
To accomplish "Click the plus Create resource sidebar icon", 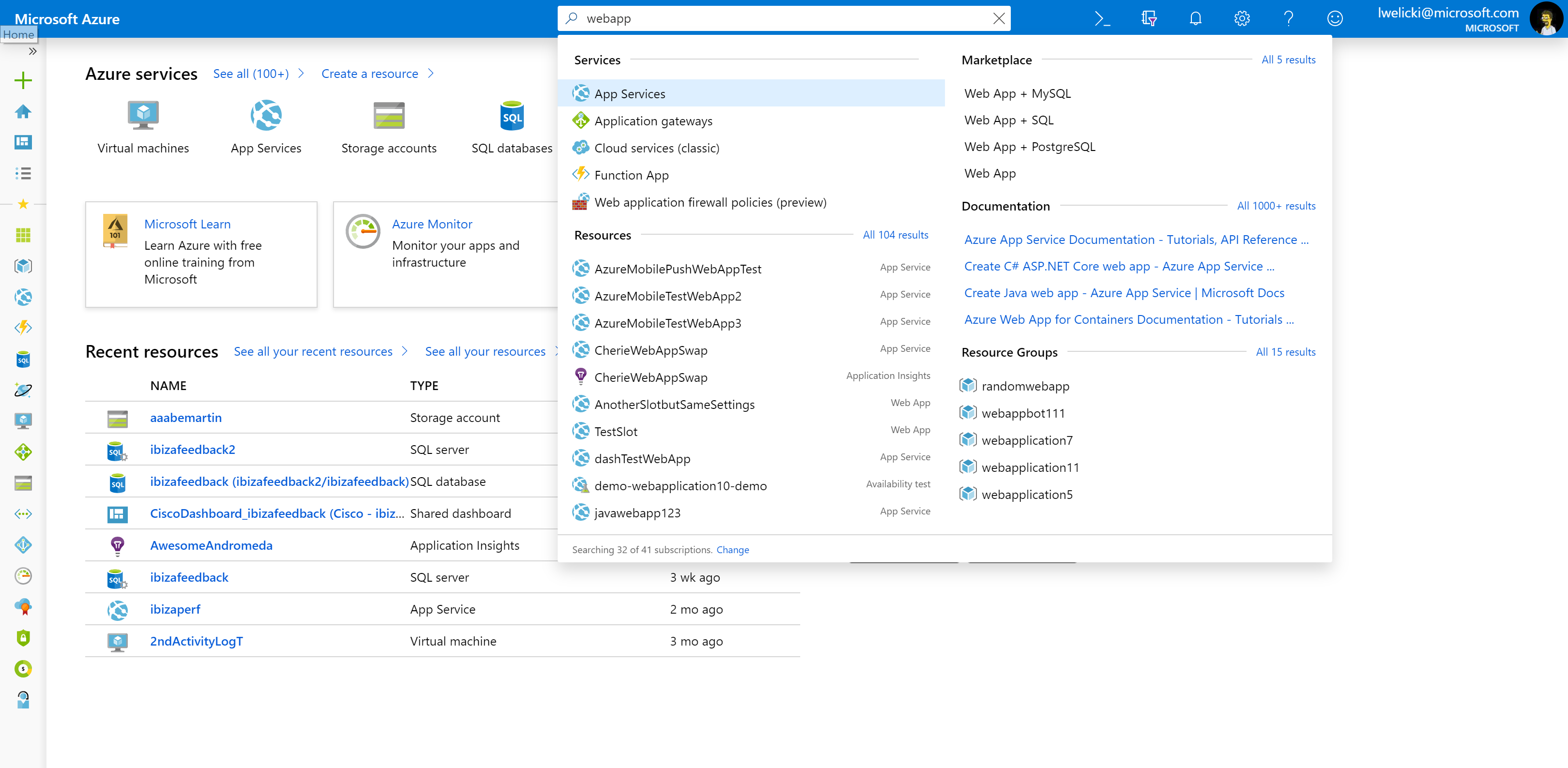I will 23,80.
